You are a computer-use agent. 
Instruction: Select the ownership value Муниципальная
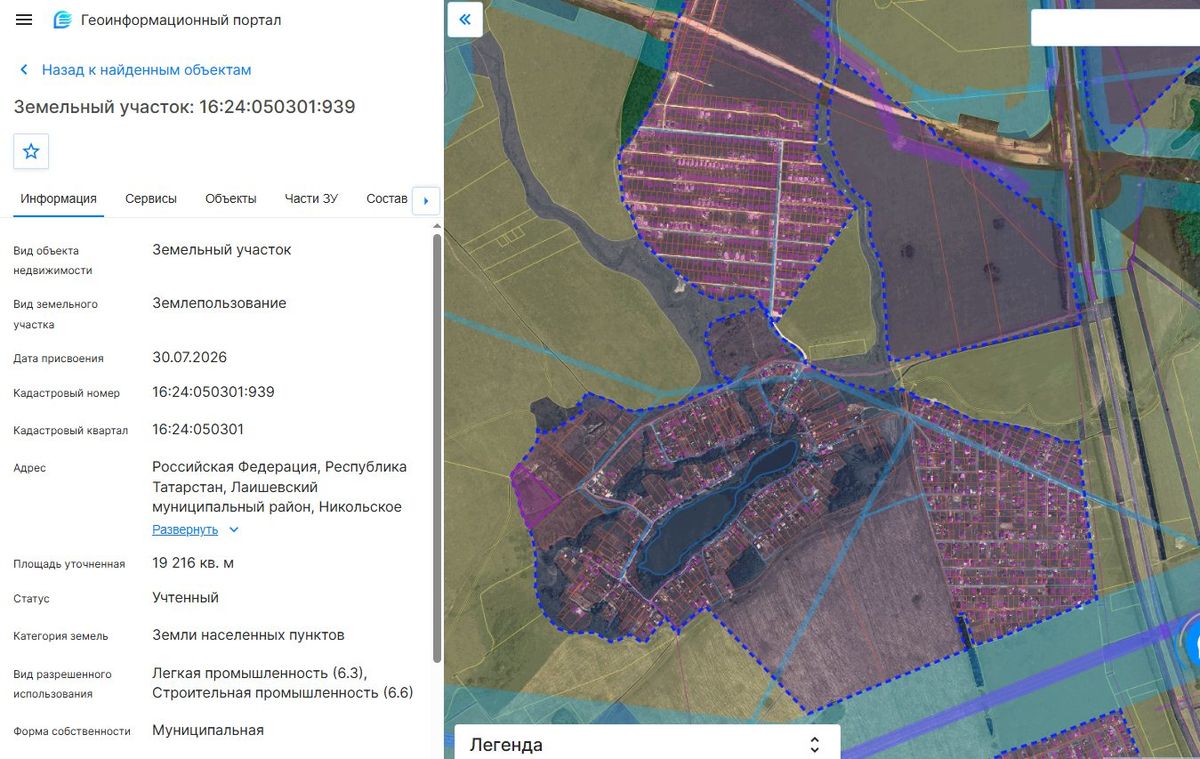point(208,730)
